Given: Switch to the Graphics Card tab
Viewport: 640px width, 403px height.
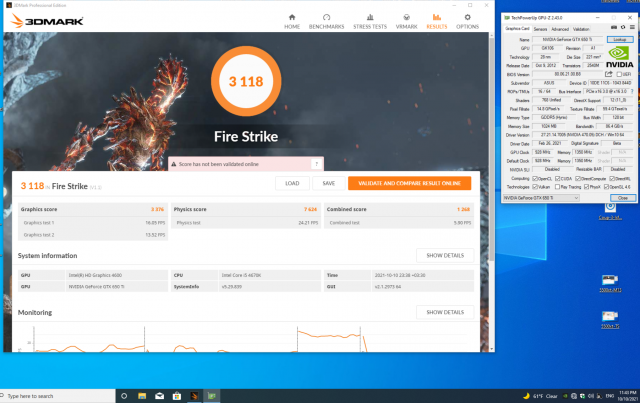Looking at the screenshot, I should 517,29.
